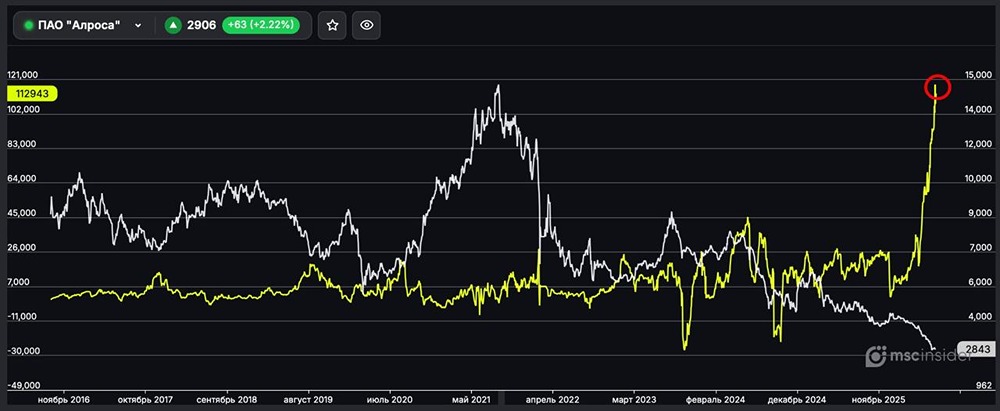Toggle visibility with the eye icon
The image size is (1000, 411).
366,26
